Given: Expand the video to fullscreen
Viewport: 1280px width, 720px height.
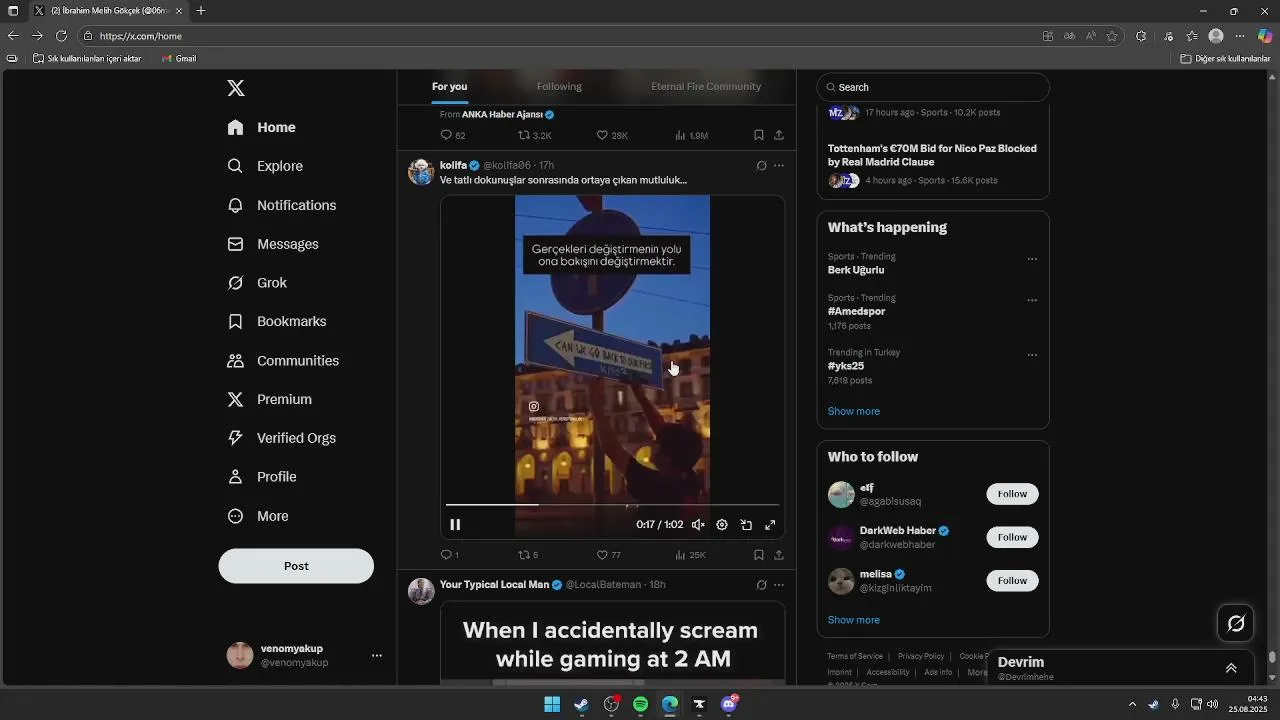Looking at the screenshot, I should [770, 525].
